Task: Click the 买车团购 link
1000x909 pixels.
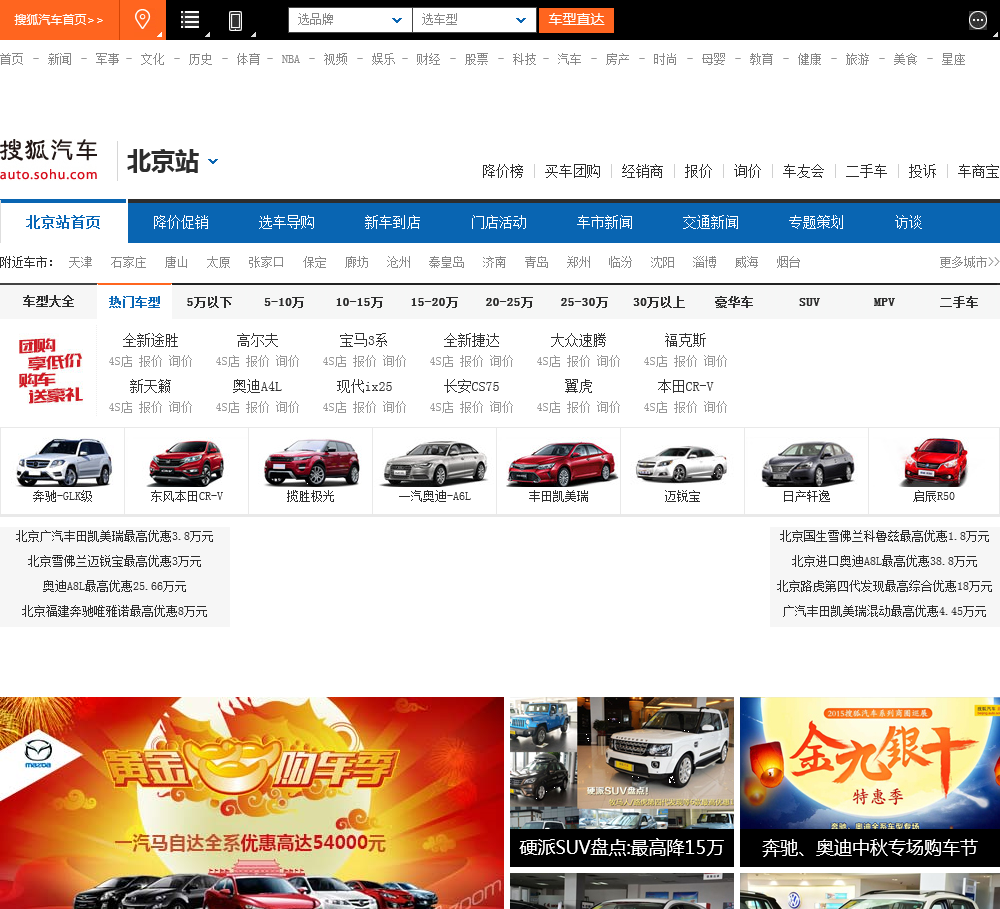Action: click(x=573, y=171)
